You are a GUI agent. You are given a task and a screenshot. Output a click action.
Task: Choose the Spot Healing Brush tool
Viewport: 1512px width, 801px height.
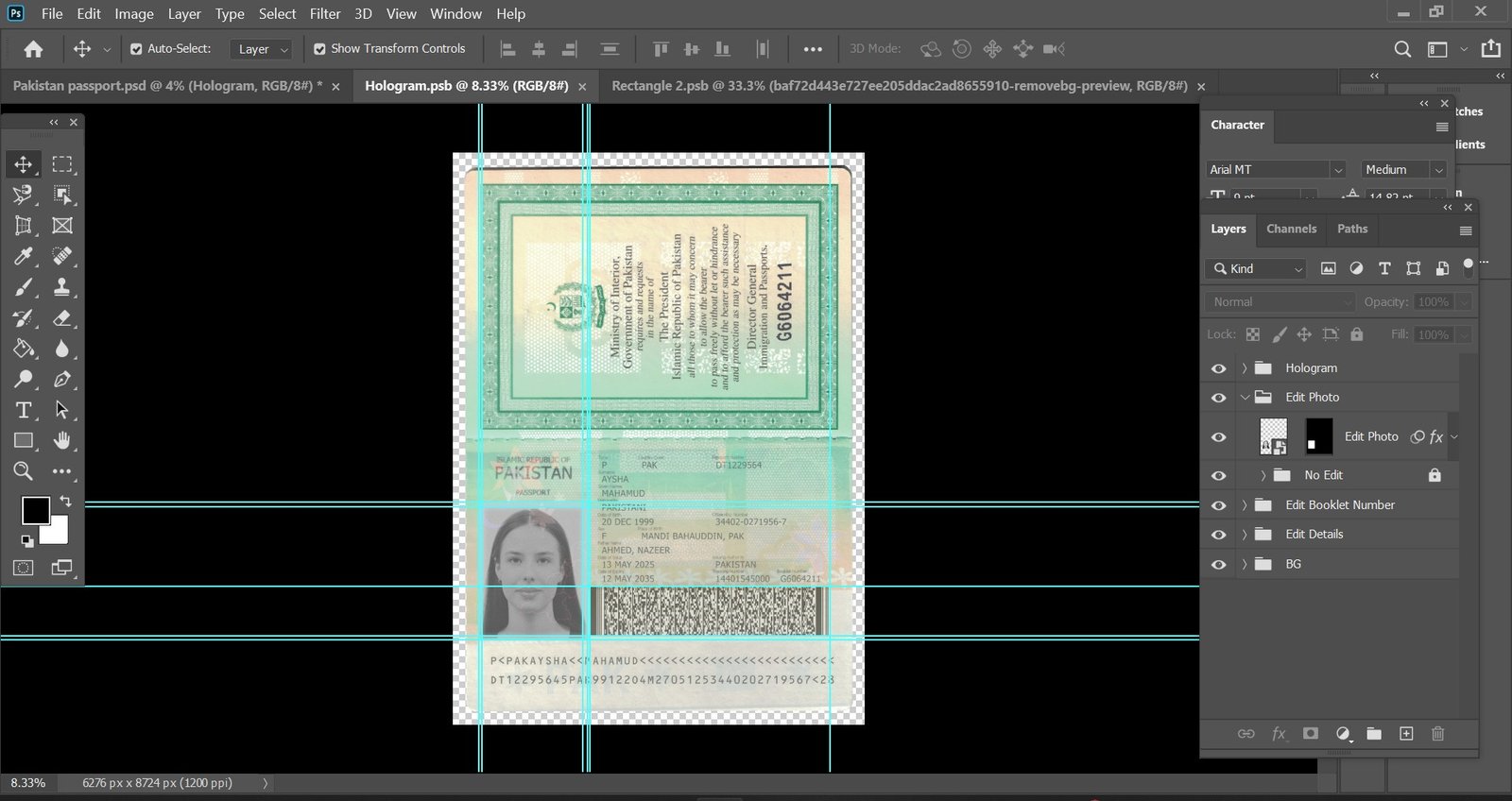click(x=62, y=256)
